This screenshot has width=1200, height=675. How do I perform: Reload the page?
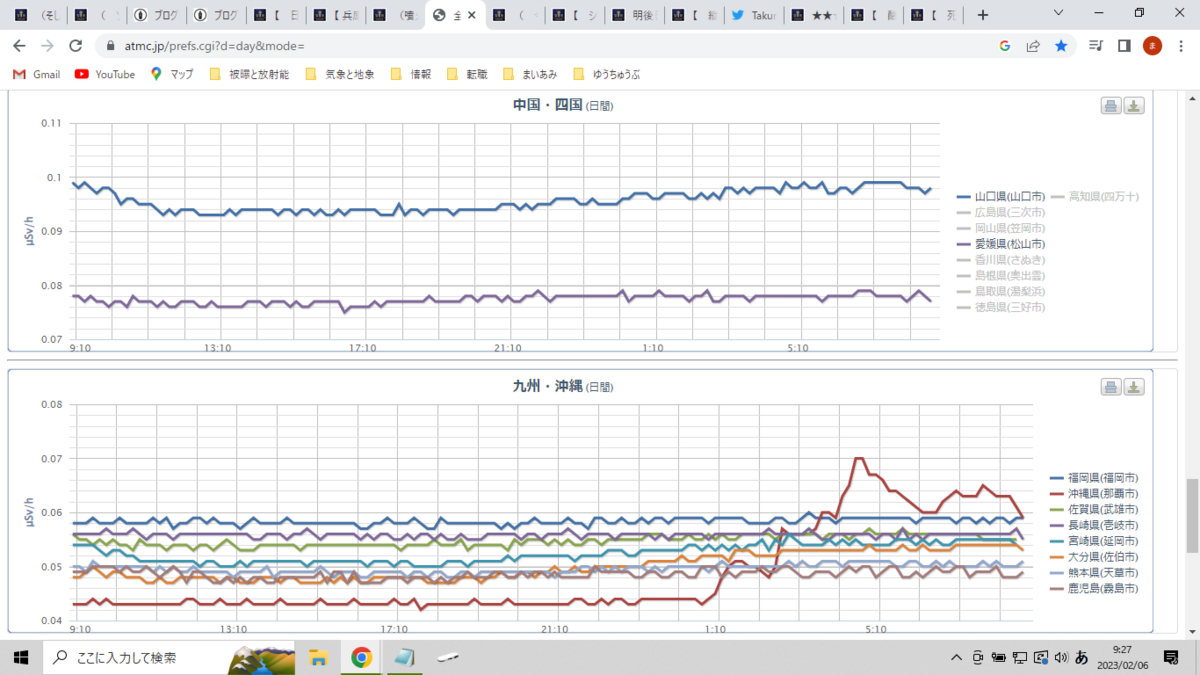pos(75,46)
